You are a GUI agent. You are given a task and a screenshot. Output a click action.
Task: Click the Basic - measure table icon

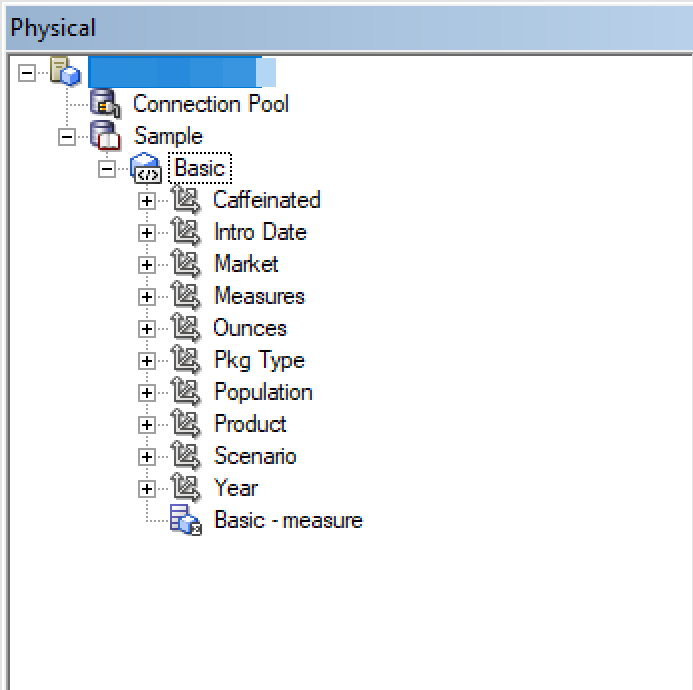pos(186,520)
